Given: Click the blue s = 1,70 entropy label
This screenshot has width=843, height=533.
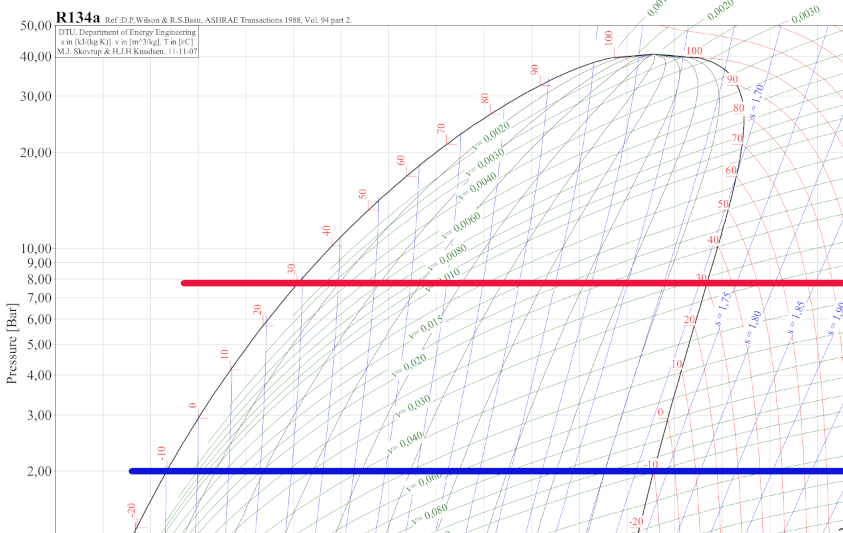Looking at the screenshot, I should pyautogui.click(x=756, y=101).
